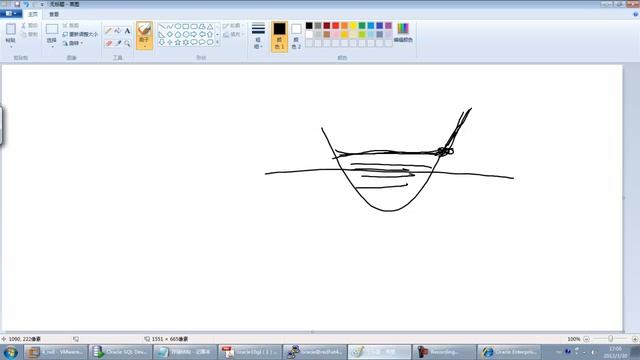
Task: Switch to the Home ribbon tab
Action: [33, 14]
